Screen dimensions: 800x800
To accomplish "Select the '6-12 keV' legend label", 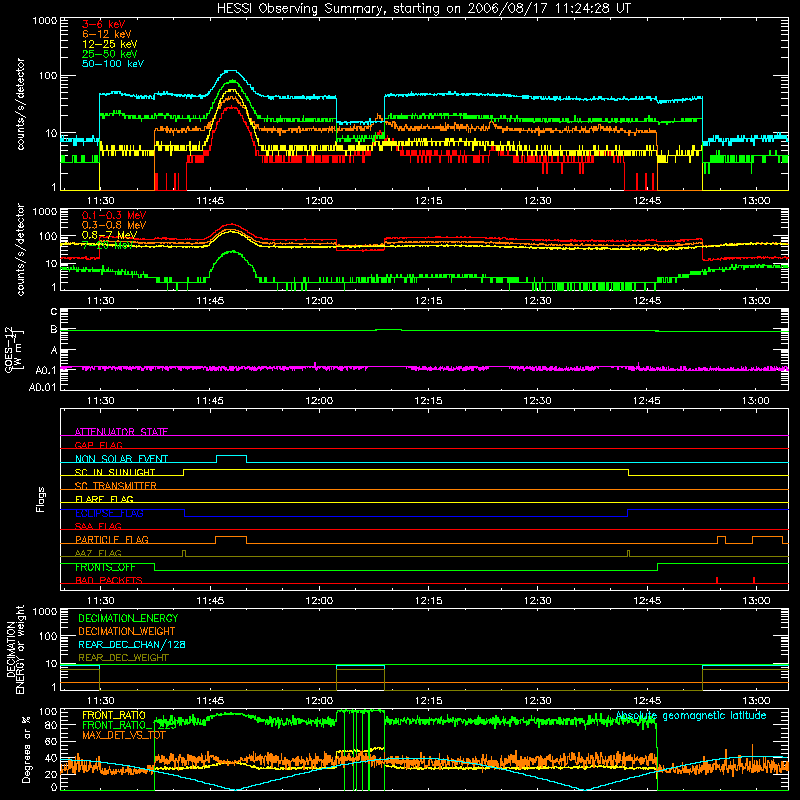I will point(107,34).
